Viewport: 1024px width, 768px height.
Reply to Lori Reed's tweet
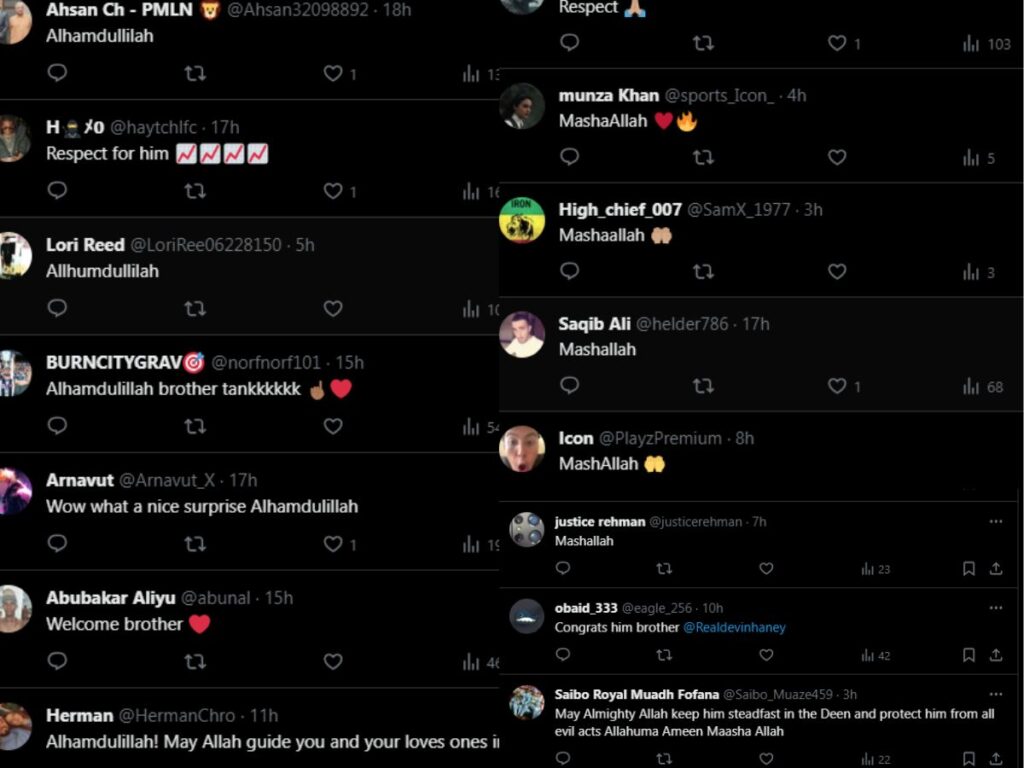[57, 308]
